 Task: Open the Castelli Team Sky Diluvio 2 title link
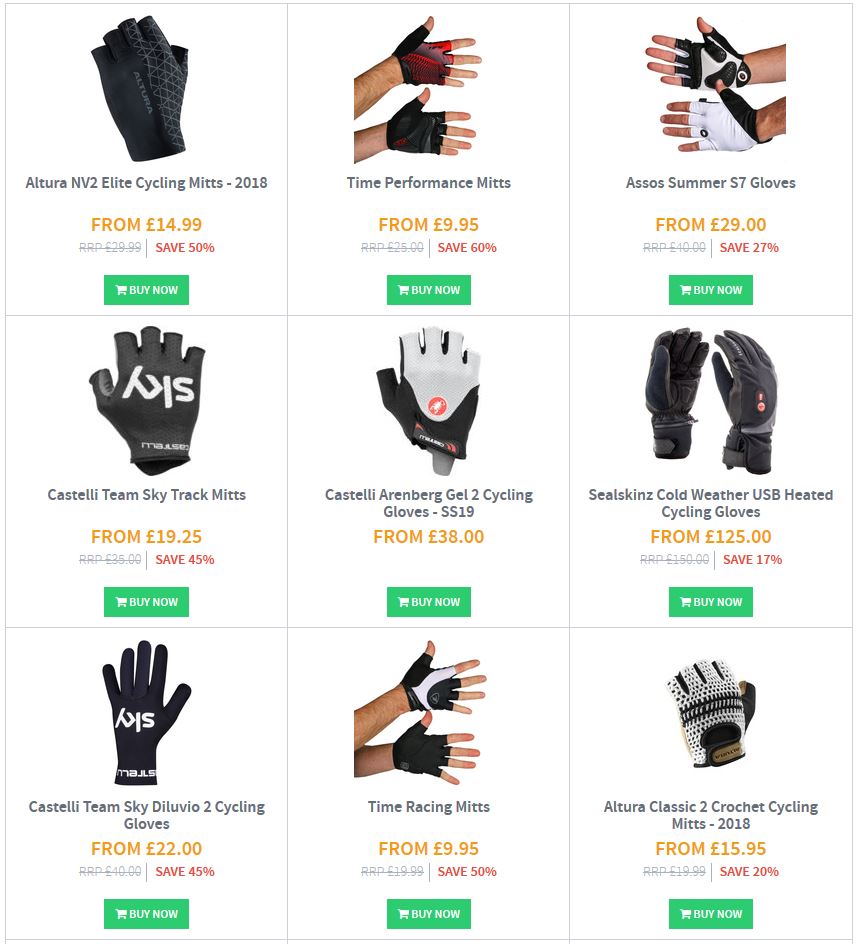[146, 815]
